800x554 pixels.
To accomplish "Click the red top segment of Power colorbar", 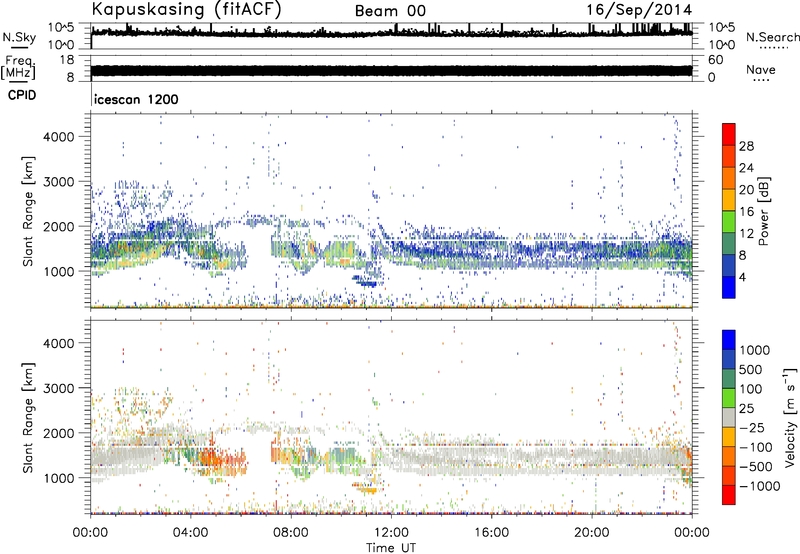I will [729, 135].
